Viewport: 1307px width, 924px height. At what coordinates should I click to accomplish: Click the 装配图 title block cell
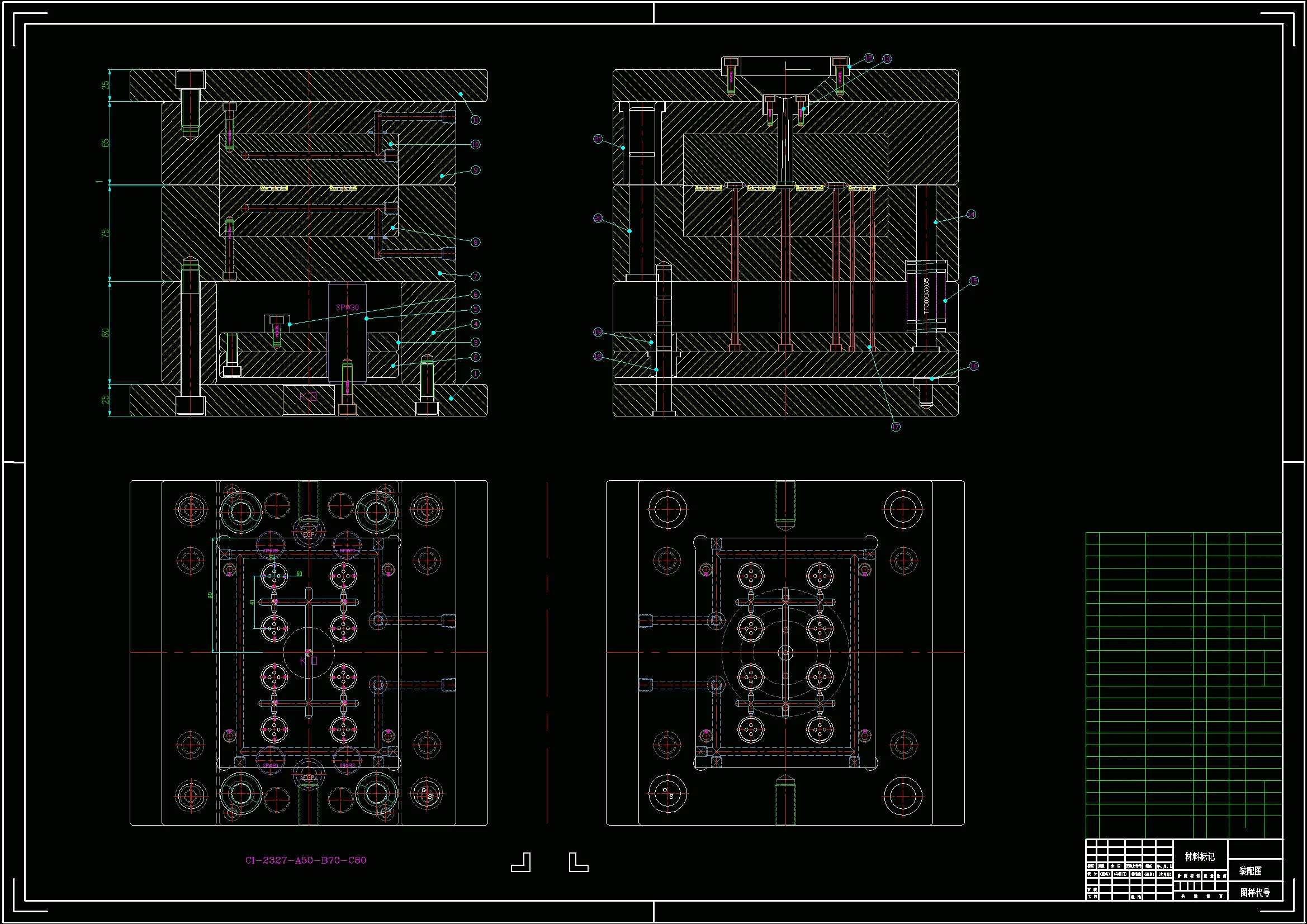pyautogui.click(x=1250, y=871)
